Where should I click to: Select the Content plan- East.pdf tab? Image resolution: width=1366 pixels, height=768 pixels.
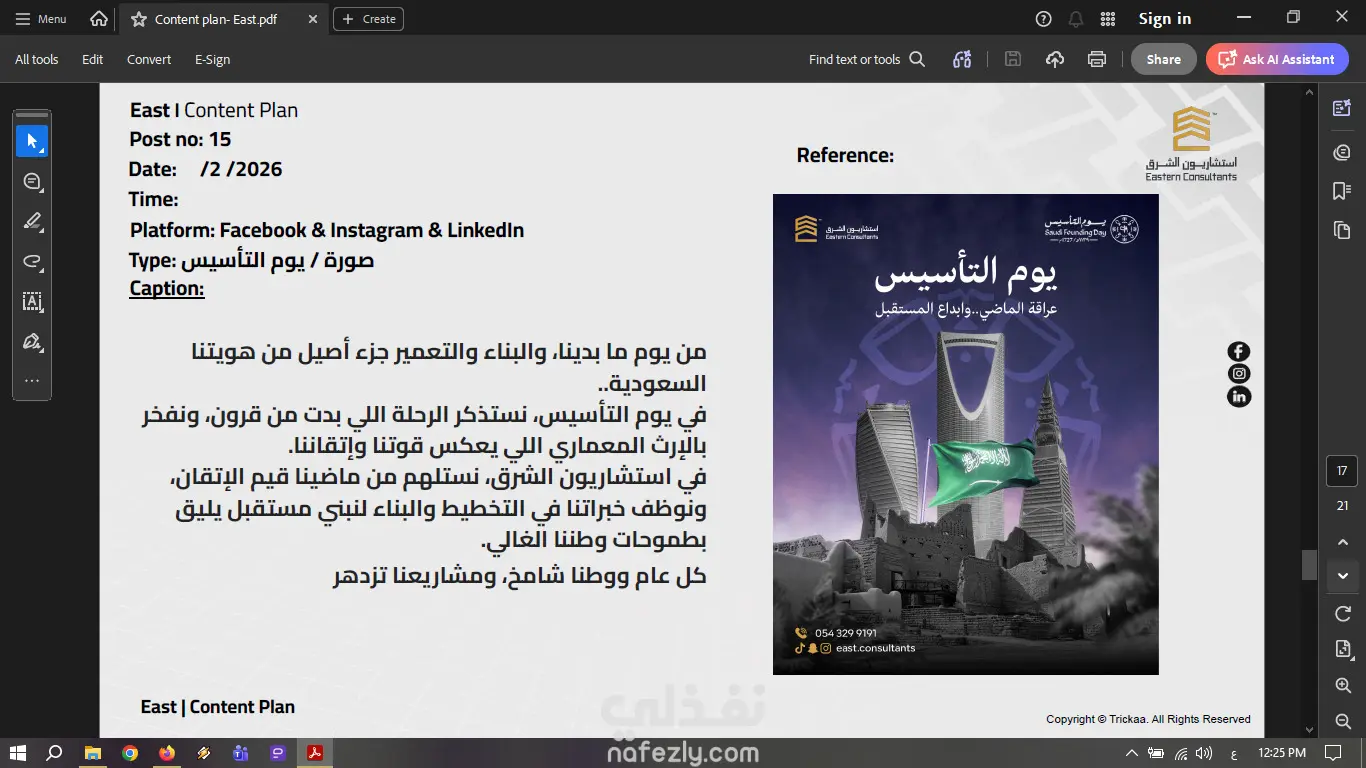click(x=223, y=19)
